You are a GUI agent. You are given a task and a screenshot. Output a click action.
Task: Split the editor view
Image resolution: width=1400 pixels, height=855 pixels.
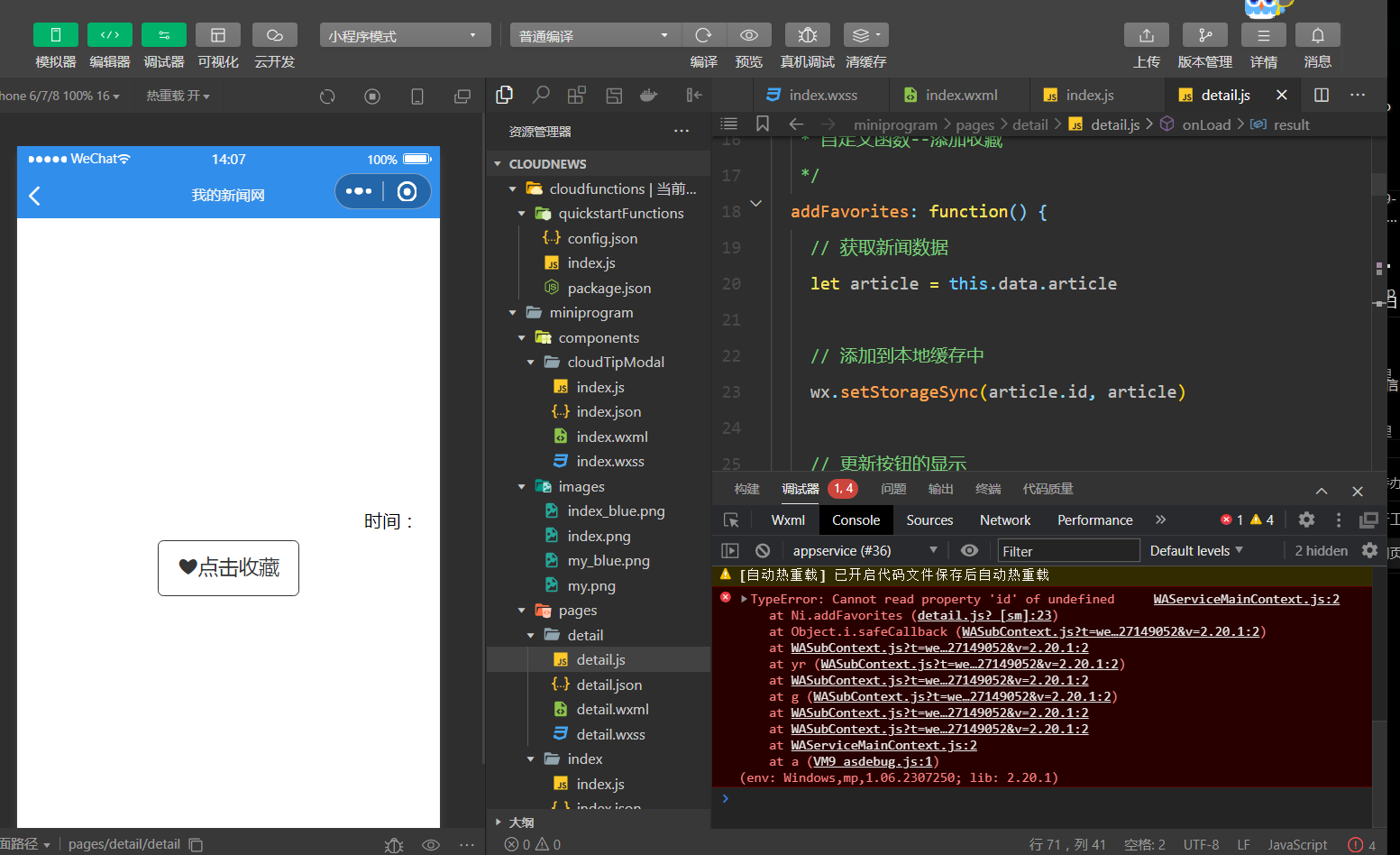(1322, 95)
